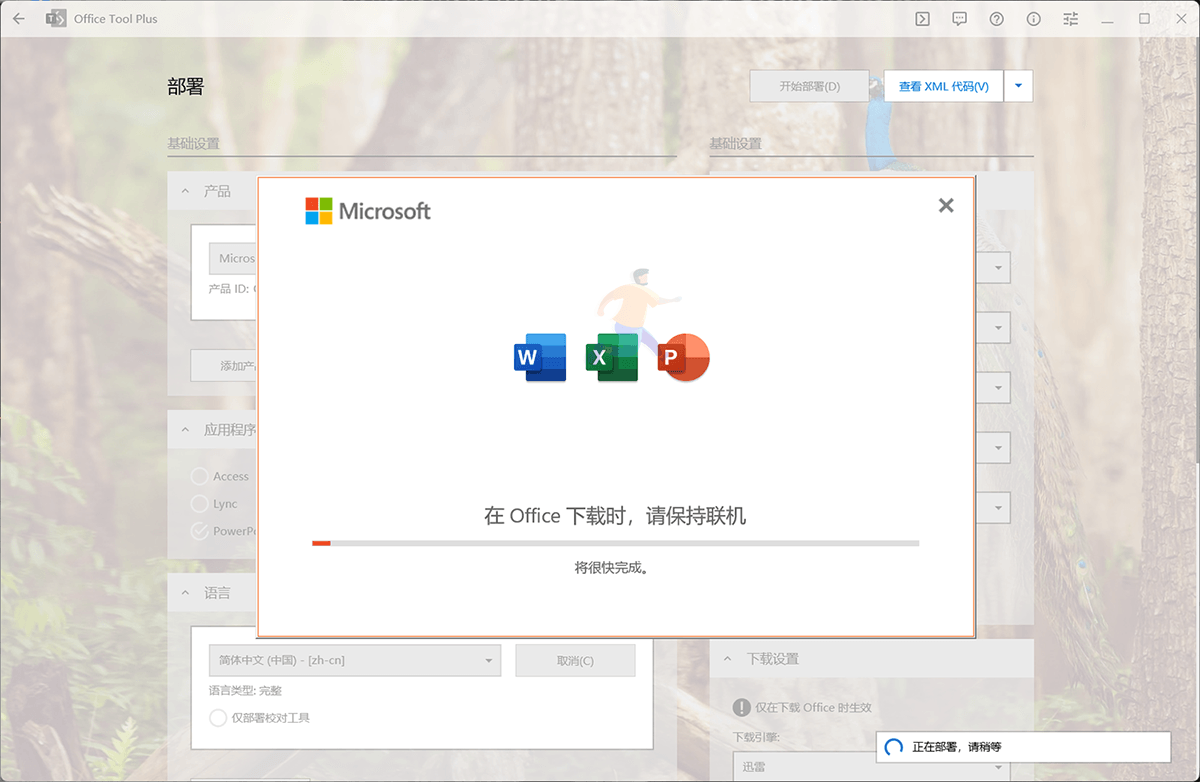
Task: Click the 在 Office 下载时，请保持联机 message
Action: [615, 516]
